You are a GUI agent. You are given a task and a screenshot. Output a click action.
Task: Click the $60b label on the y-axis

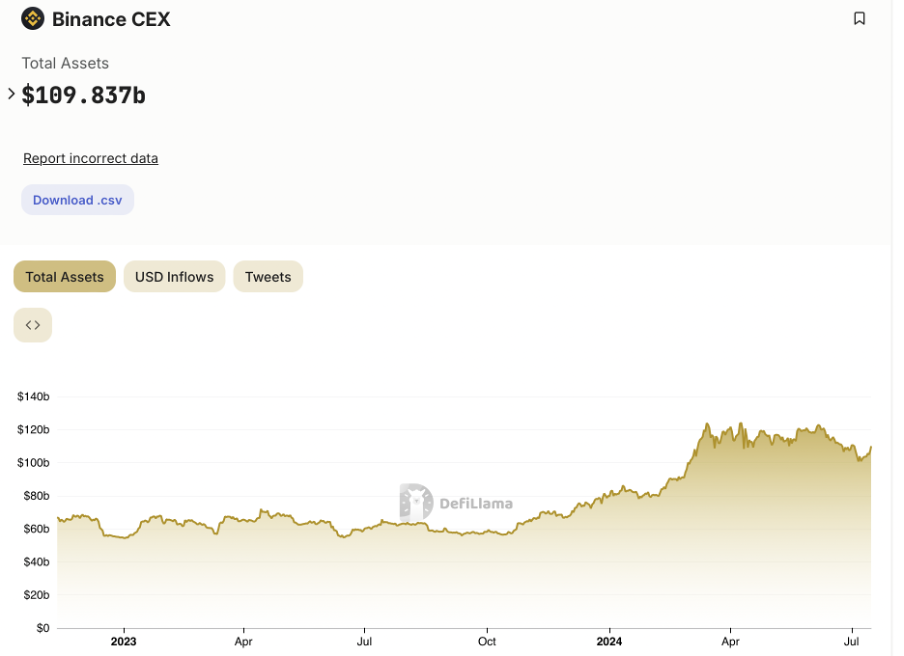(x=35, y=529)
